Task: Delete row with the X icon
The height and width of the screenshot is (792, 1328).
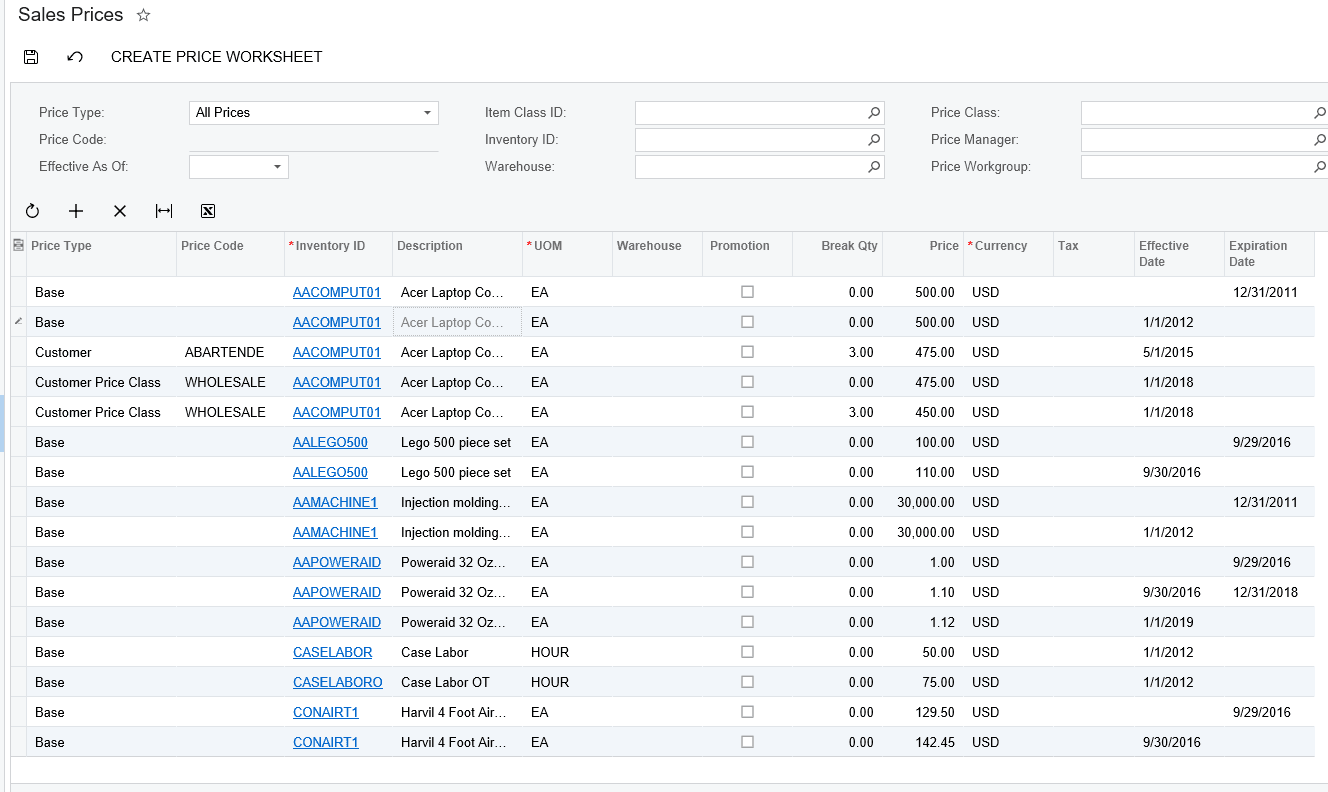Action: click(120, 211)
